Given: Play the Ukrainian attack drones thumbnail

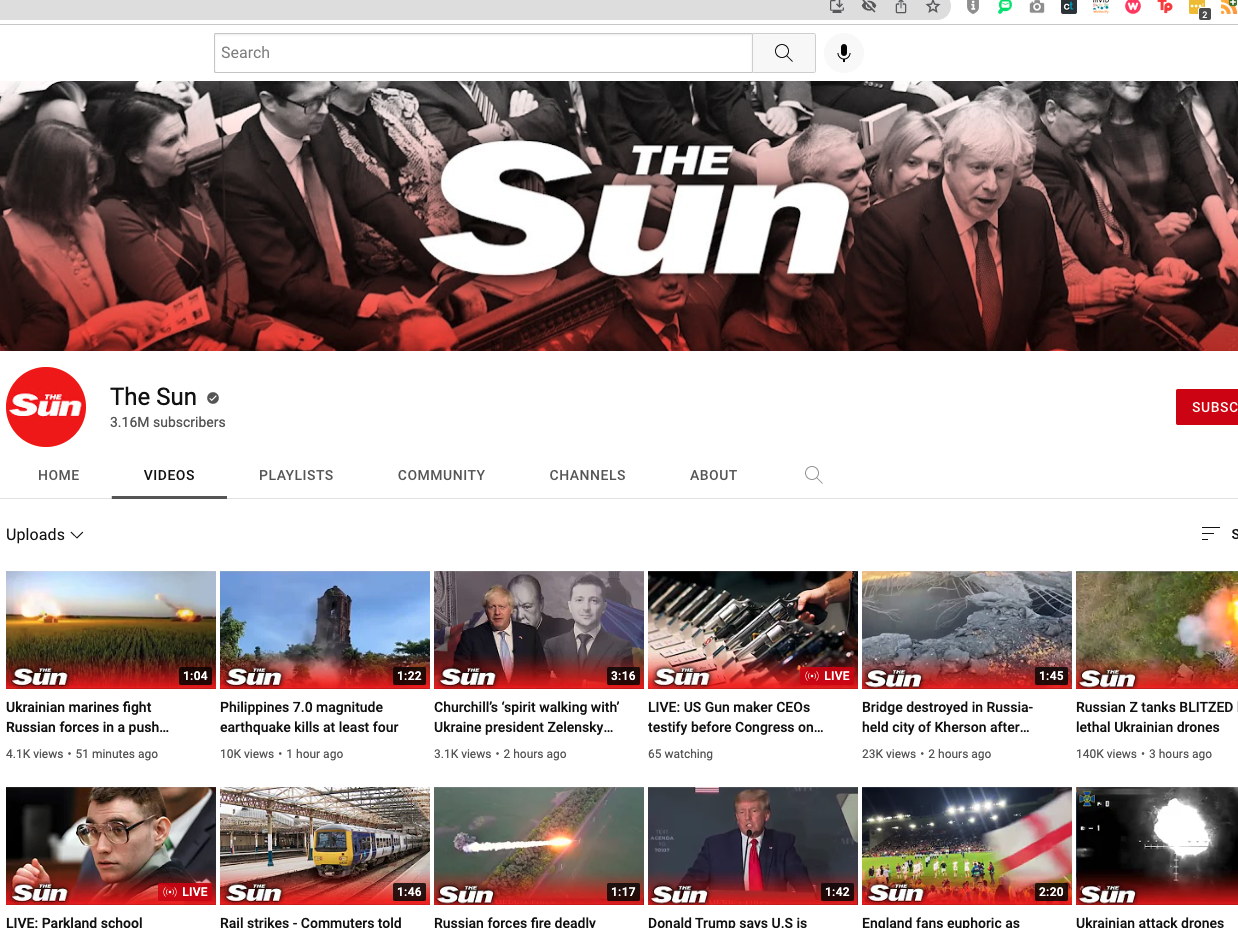Looking at the screenshot, I should (x=1157, y=846).
